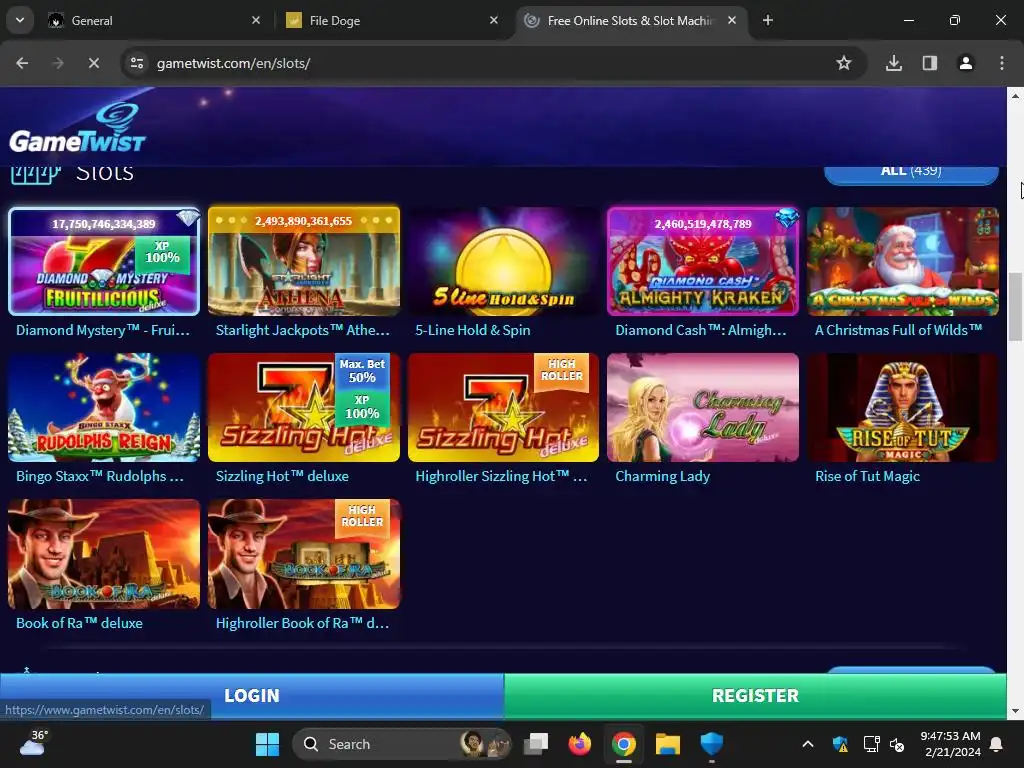The height and width of the screenshot is (768, 1024).
Task: Close the Free Online Slots tab
Action: (x=732, y=20)
